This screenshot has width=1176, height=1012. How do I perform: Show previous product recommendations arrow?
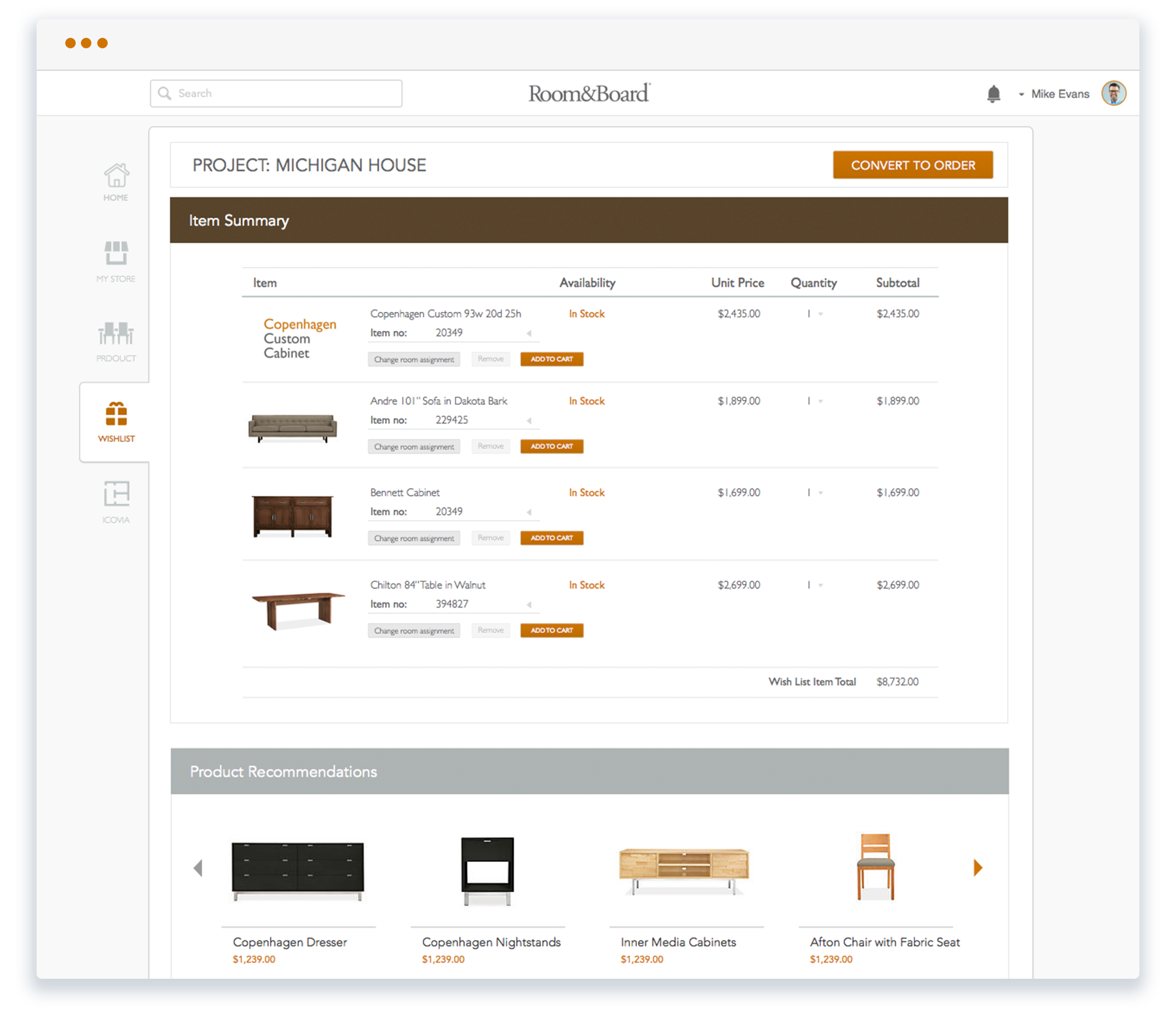tap(198, 868)
